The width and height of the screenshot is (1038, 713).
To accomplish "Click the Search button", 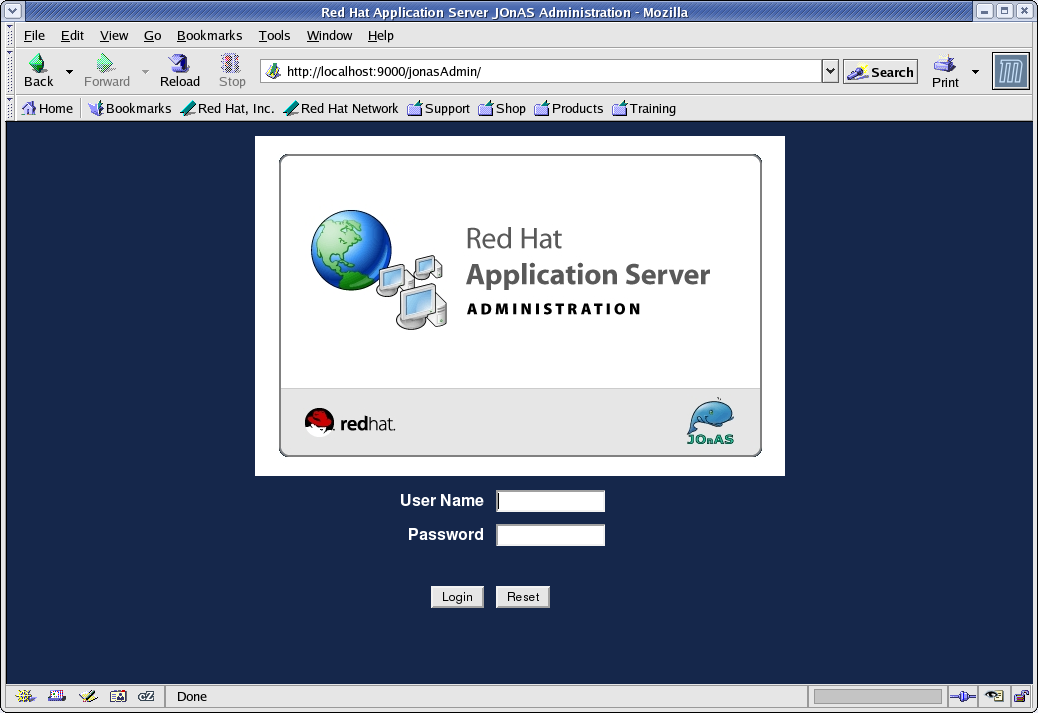I will point(880,71).
